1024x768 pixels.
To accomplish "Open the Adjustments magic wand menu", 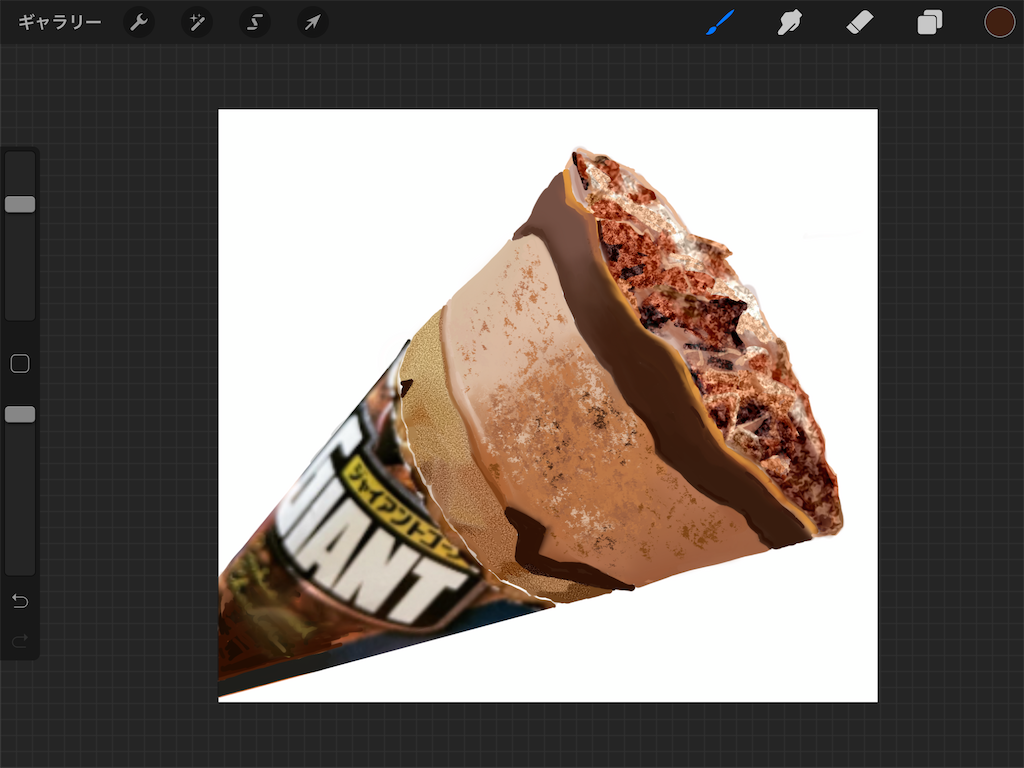I will (x=197, y=22).
